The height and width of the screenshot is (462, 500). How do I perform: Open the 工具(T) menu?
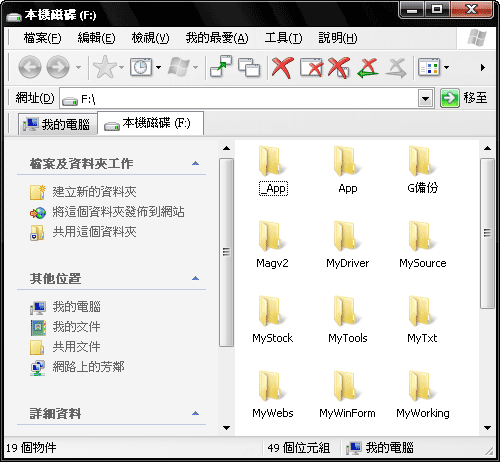coord(283,38)
